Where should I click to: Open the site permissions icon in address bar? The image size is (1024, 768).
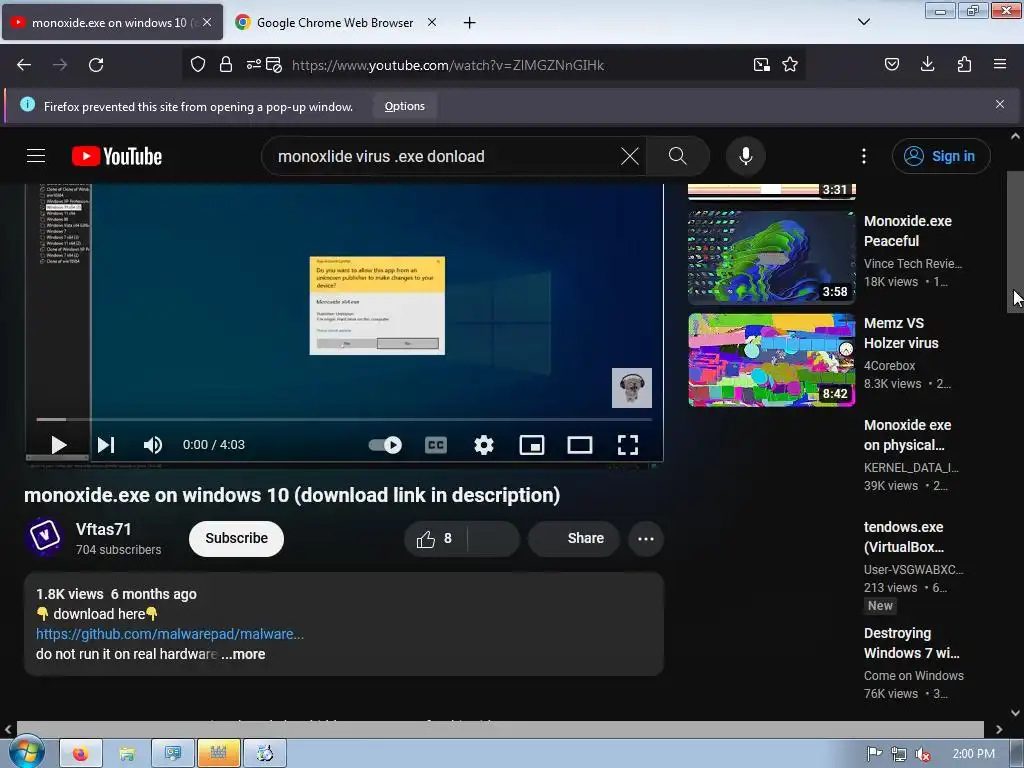pyautogui.click(x=253, y=64)
